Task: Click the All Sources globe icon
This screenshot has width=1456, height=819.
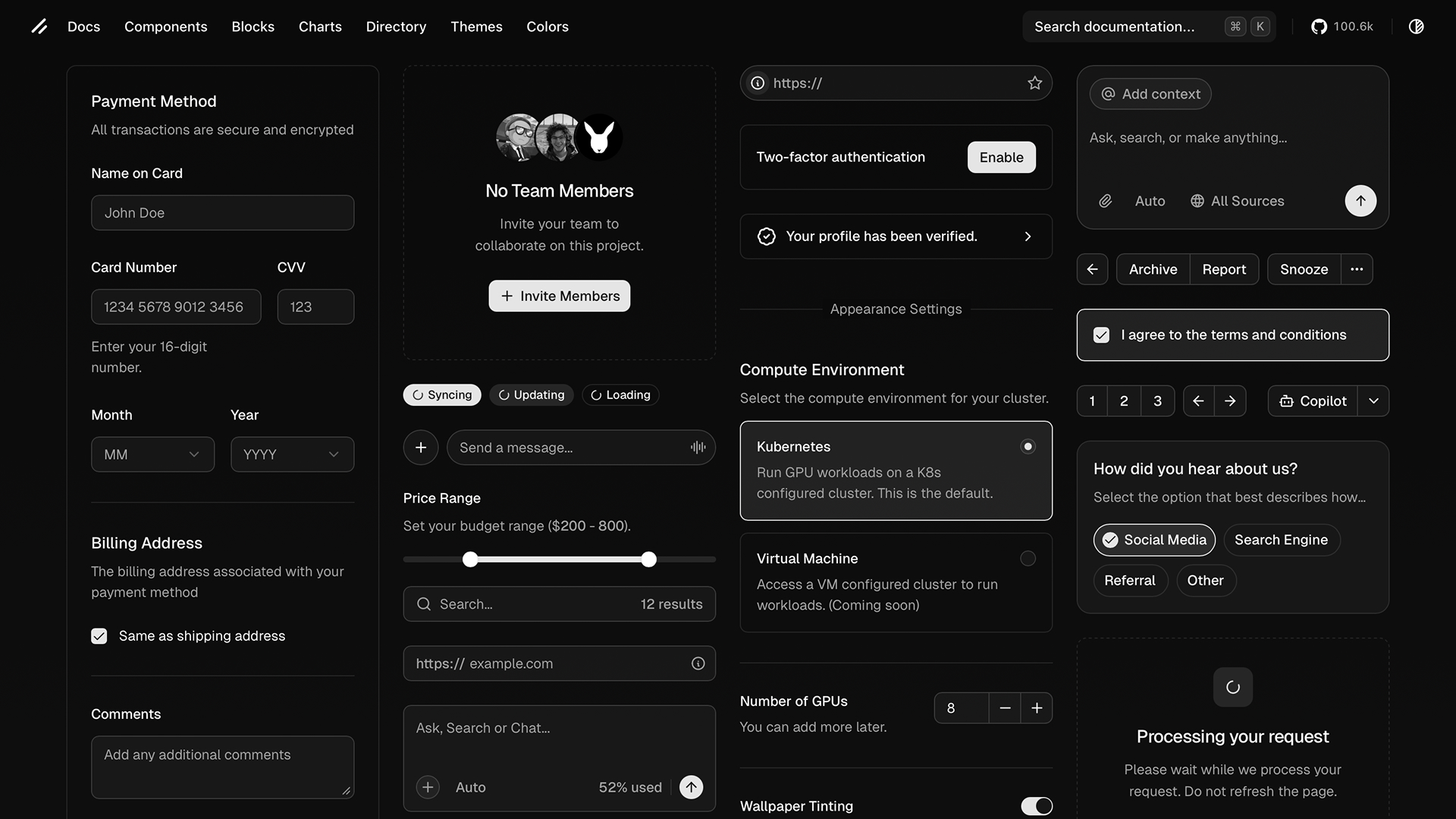Action: click(1197, 200)
